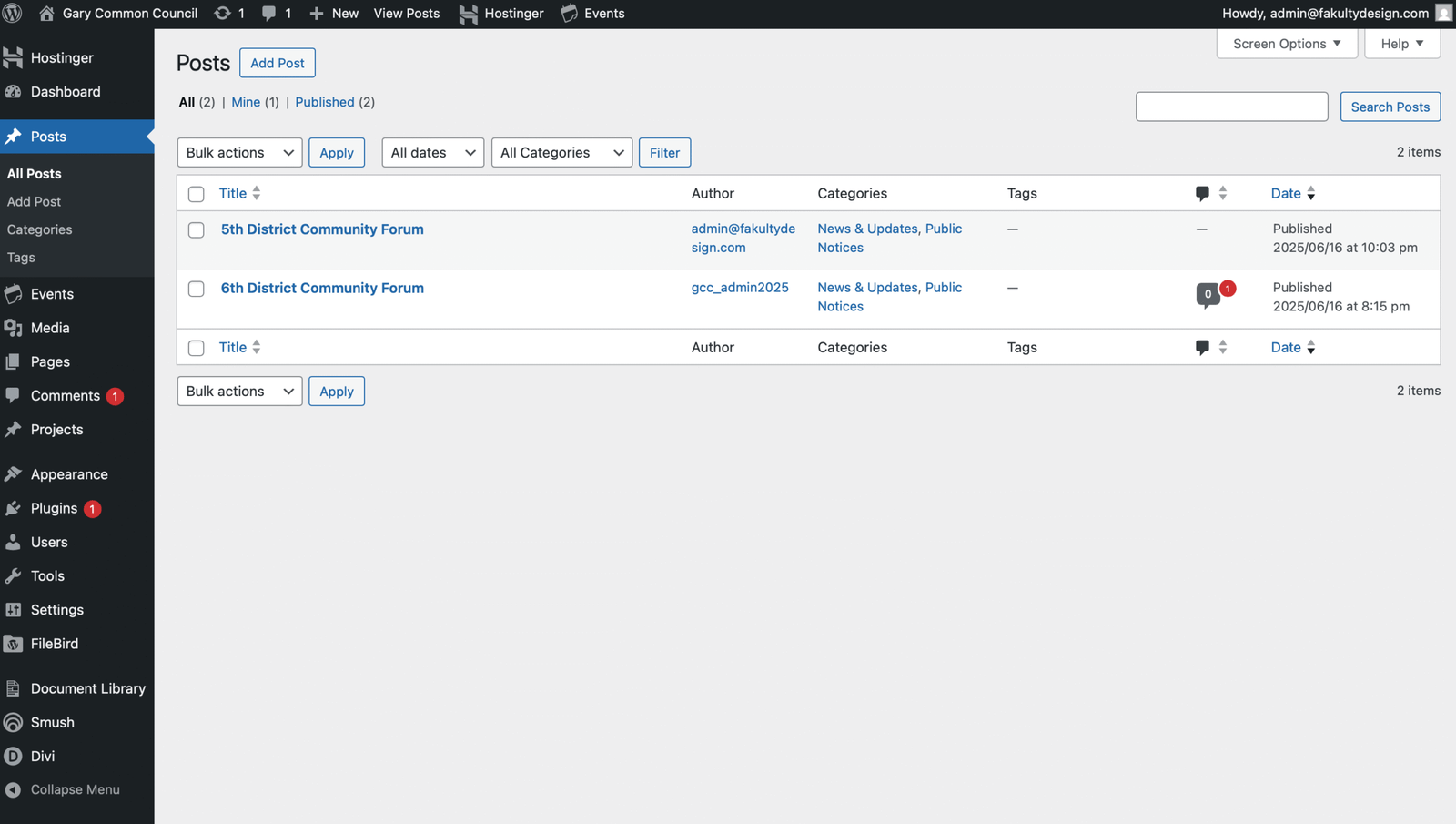The image size is (1456, 824).
Task: Open the All Categories dropdown
Action: point(561,152)
